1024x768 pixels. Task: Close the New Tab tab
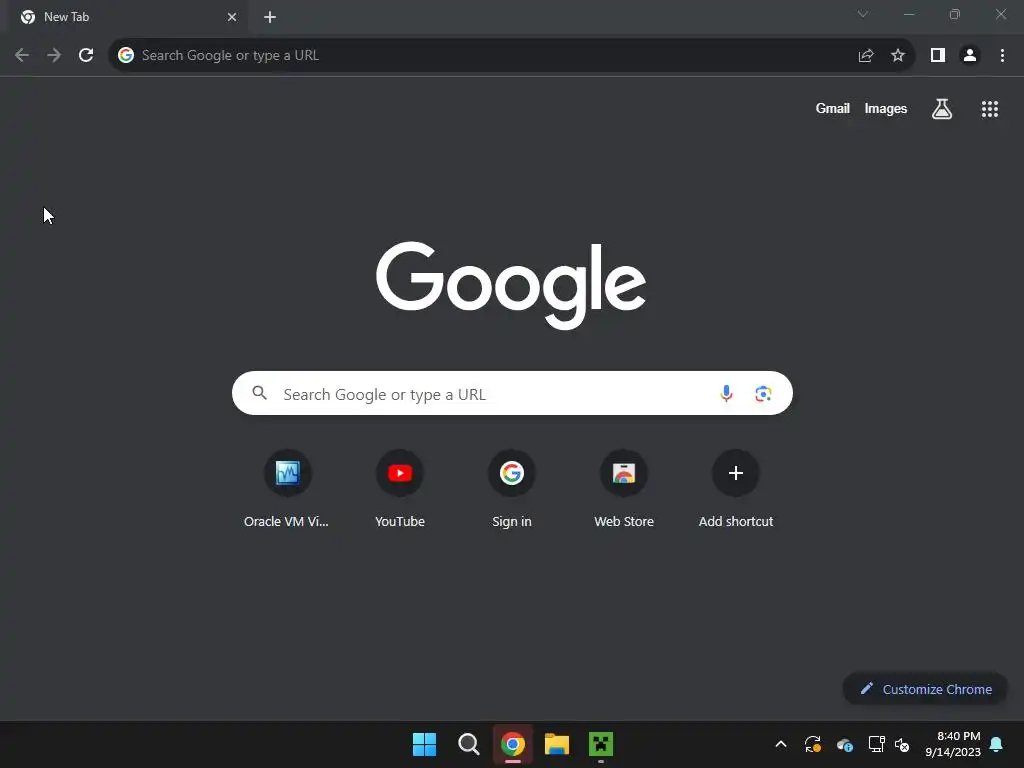(x=232, y=17)
